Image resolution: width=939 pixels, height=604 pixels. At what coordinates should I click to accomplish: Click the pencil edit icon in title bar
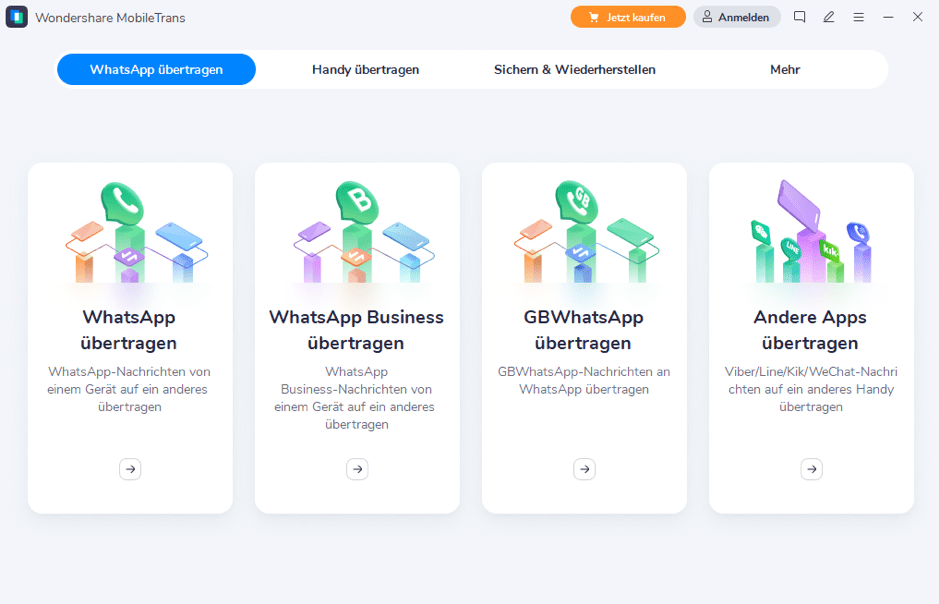829,17
